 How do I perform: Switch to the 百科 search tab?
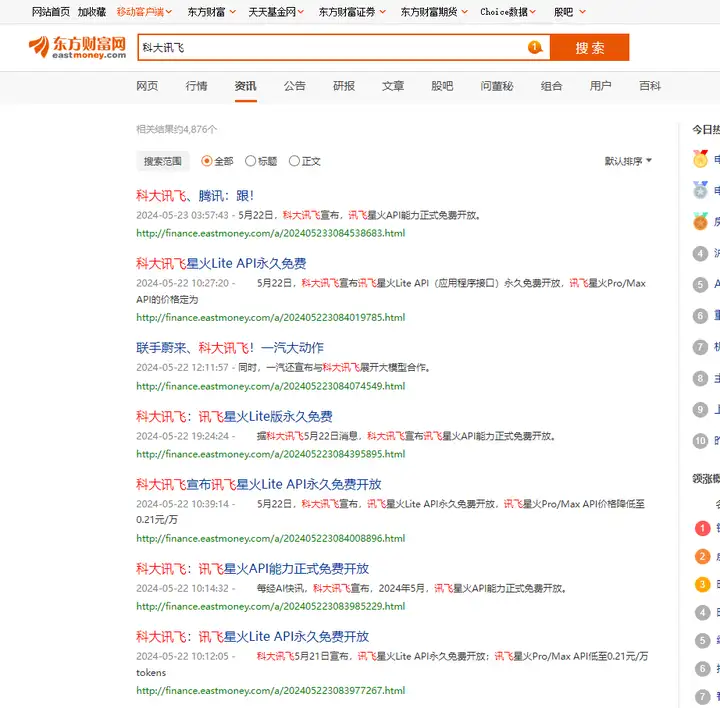click(x=650, y=86)
